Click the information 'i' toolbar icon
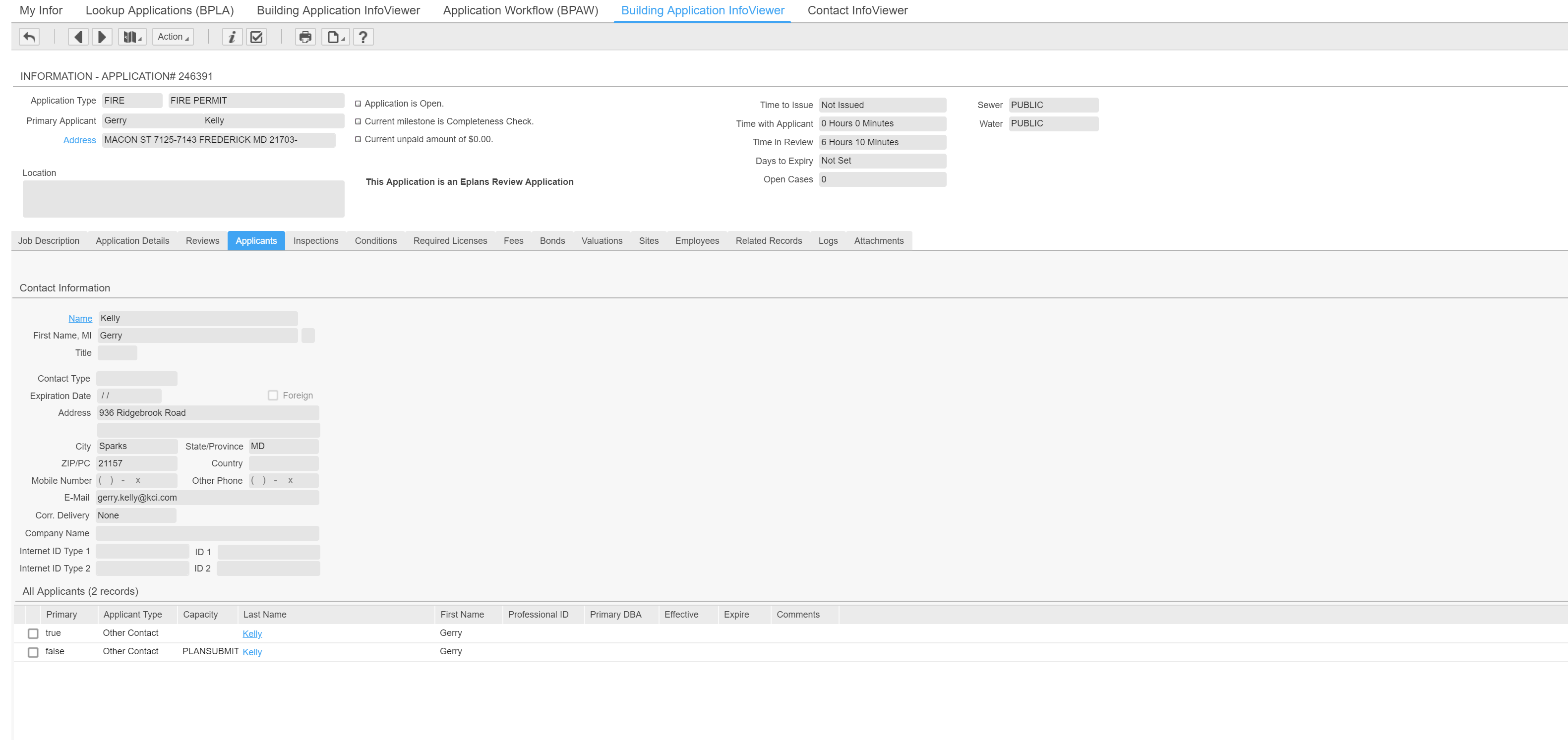 (x=232, y=37)
